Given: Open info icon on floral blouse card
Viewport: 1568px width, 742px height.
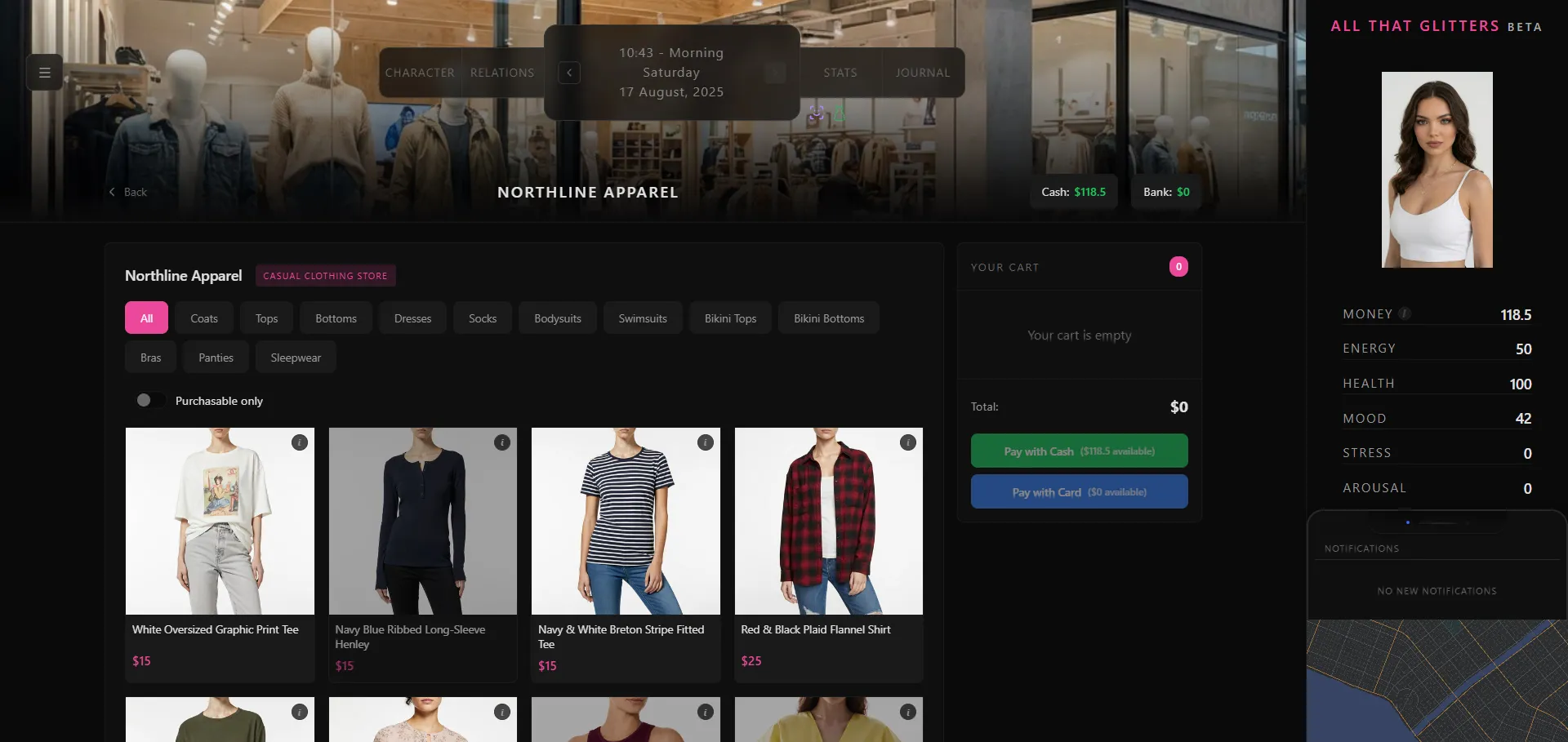Looking at the screenshot, I should click(x=502, y=712).
